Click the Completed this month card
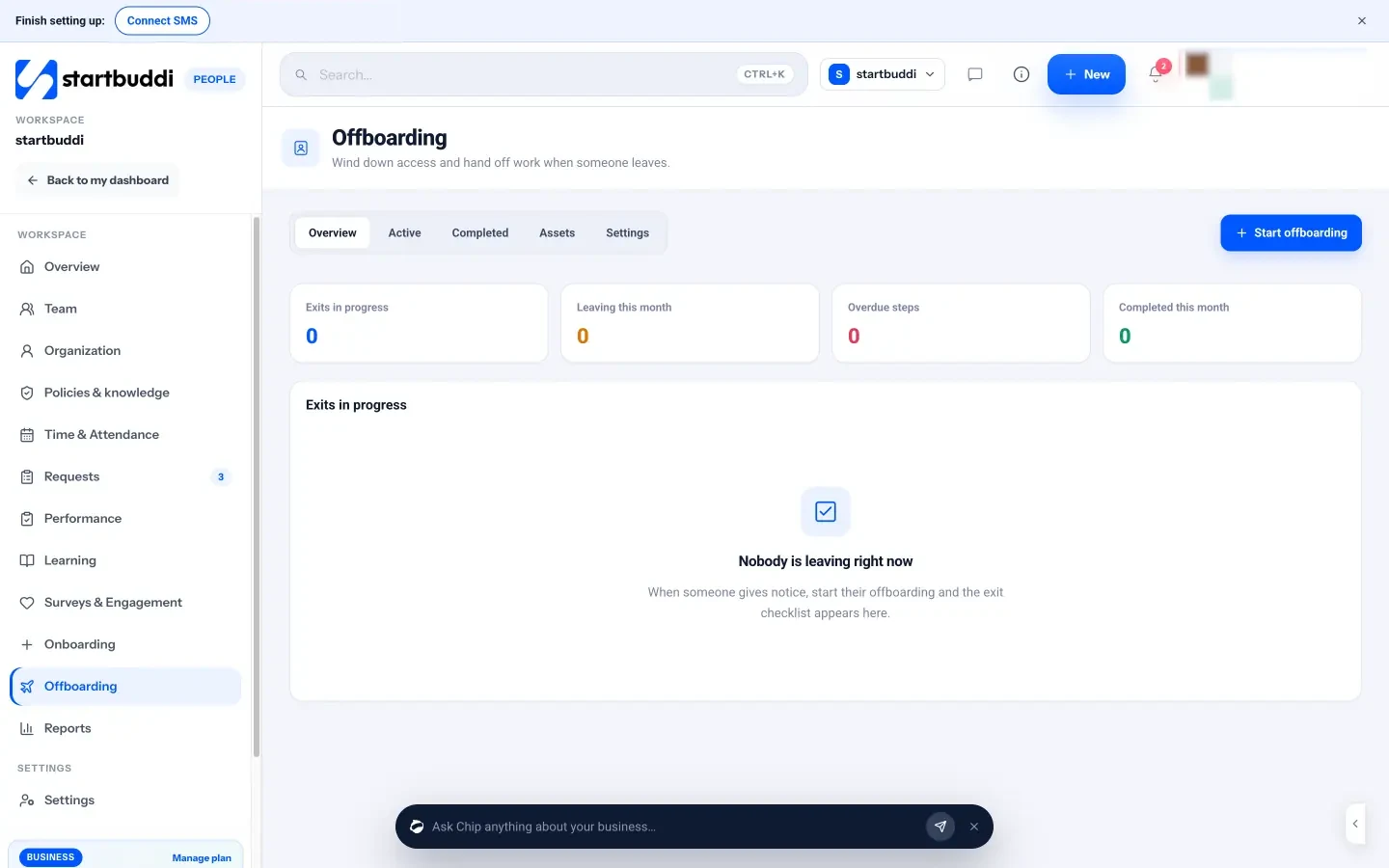This screenshot has width=1389, height=868. pos(1232,323)
